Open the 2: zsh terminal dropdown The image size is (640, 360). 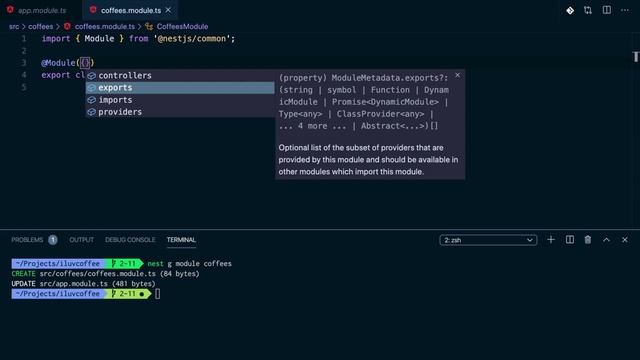tap(488, 240)
